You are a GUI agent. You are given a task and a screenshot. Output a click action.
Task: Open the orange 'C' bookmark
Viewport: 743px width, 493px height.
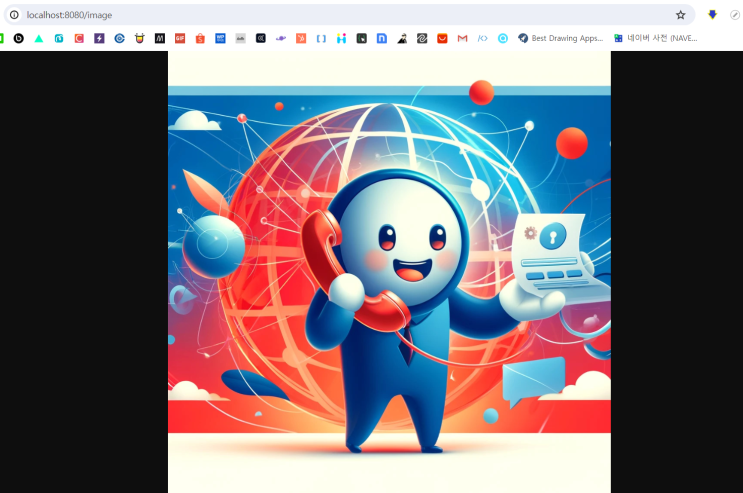click(x=79, y=38)
